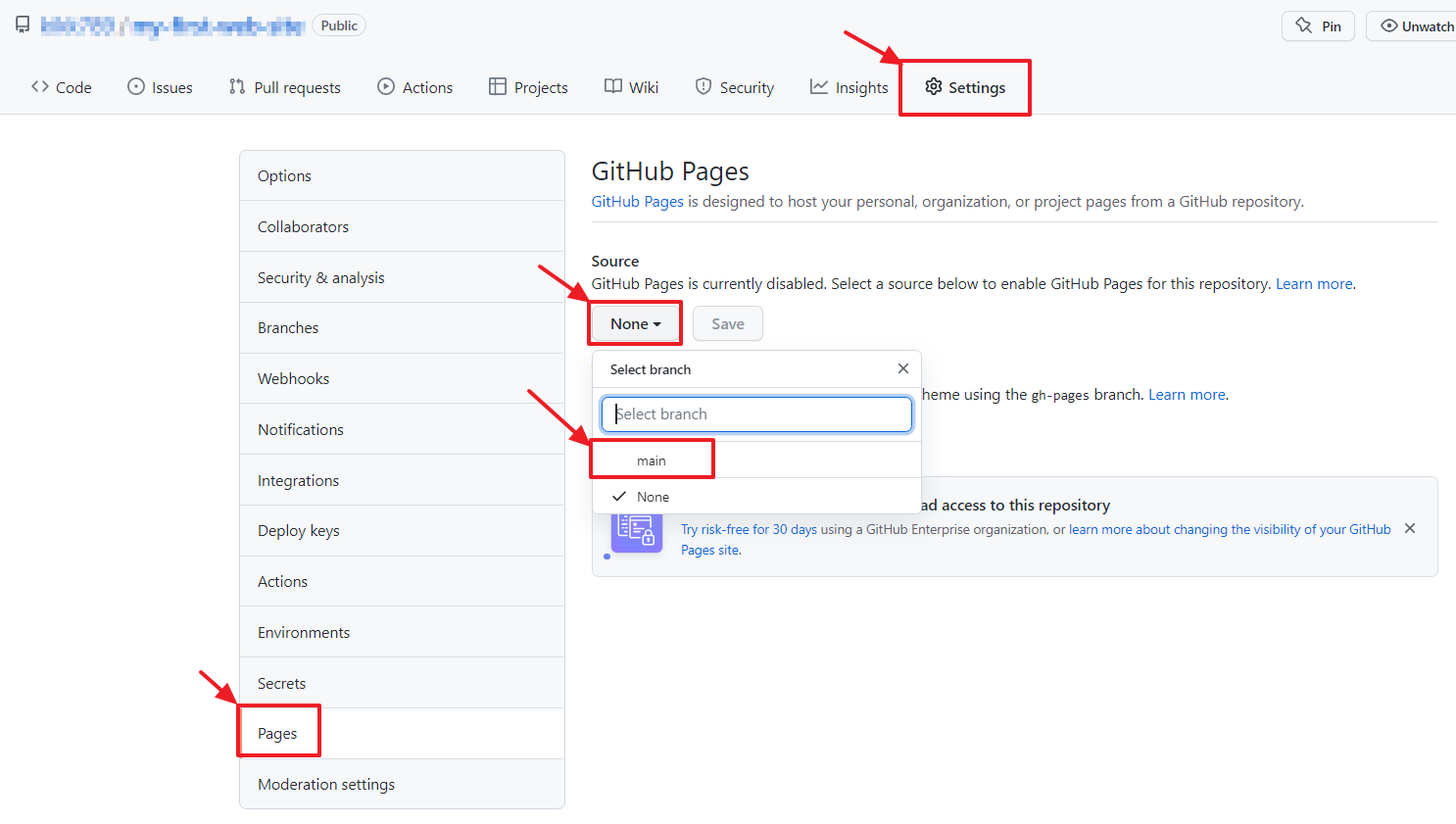The width and height of the screenshot is (1456, 824).
Task: Open Moderation settings
Action: coord(402,784)
